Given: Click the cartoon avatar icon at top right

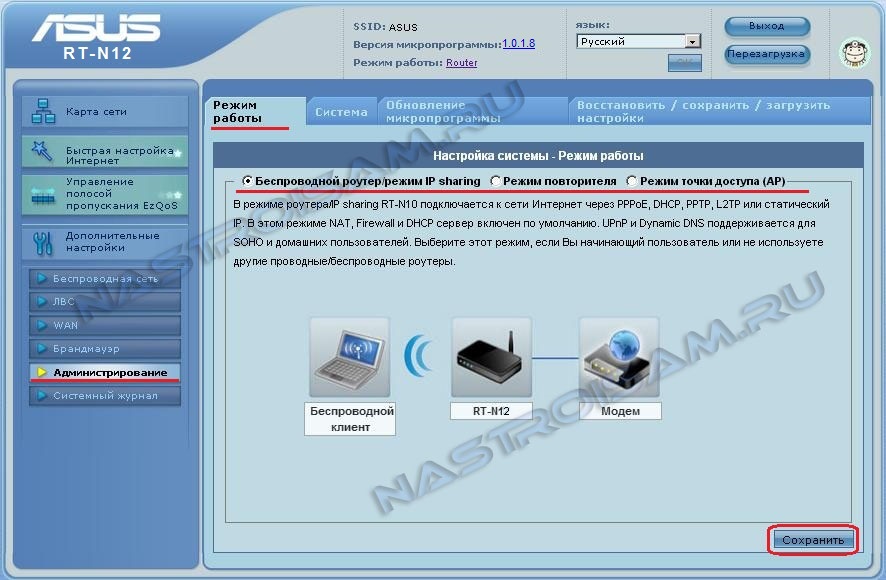Looking at the screenshot, I should tap(854, 51).
